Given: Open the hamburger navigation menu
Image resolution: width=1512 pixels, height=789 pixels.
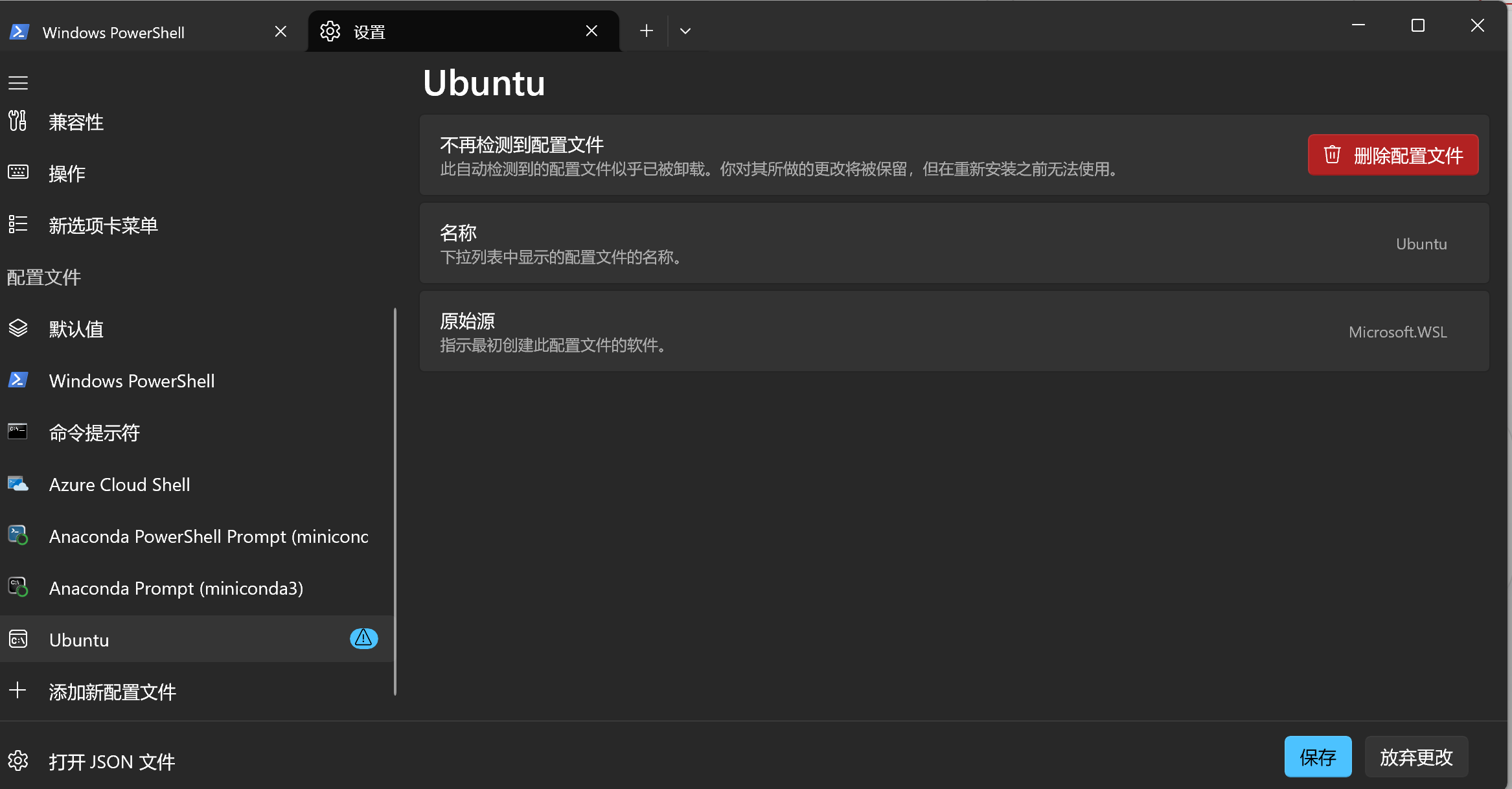Looking at the screenshot, I should click(x=17, y=82).
